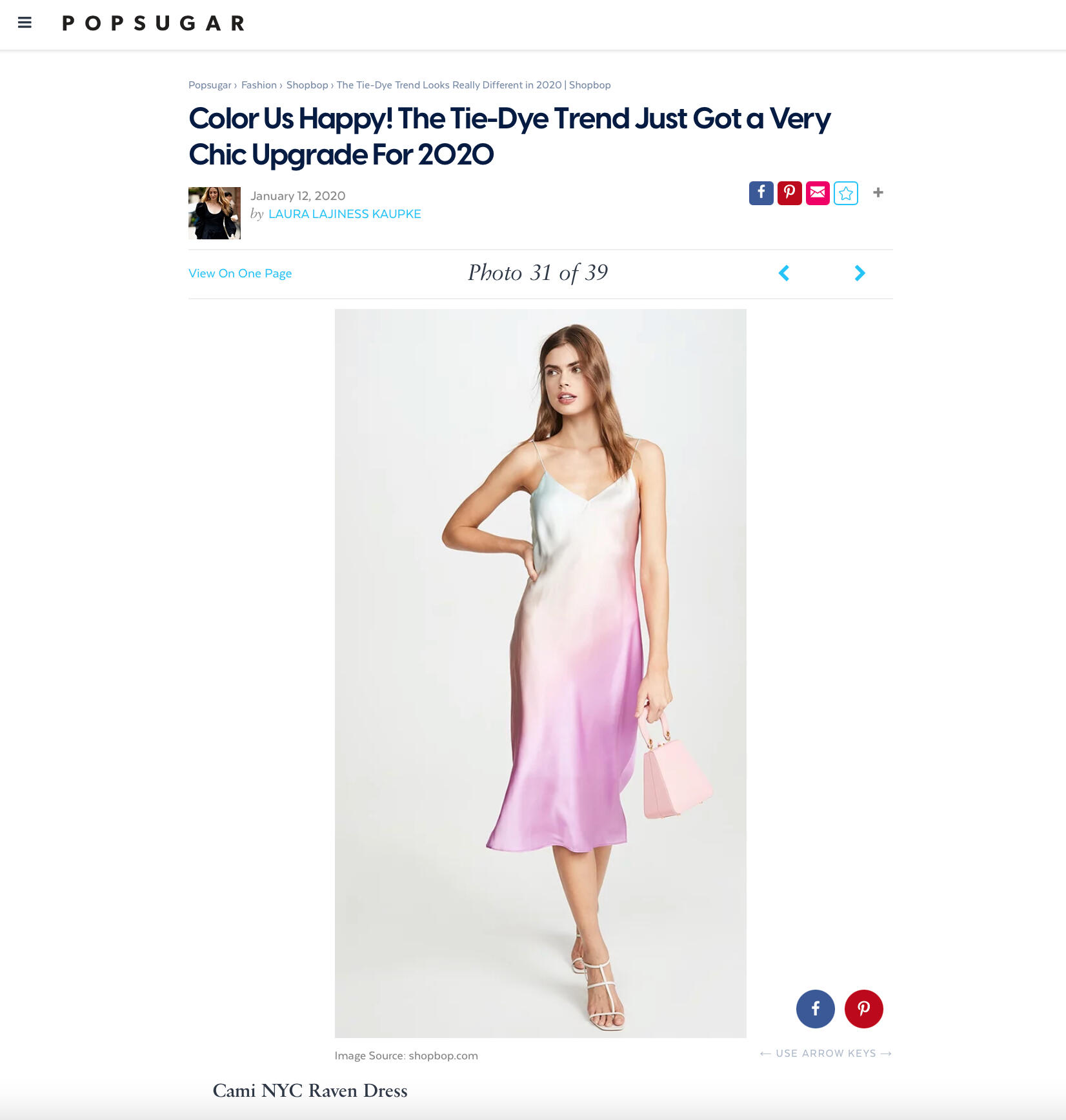
Task: Click the POPSUGAR logo
Action: coord(153,23)
